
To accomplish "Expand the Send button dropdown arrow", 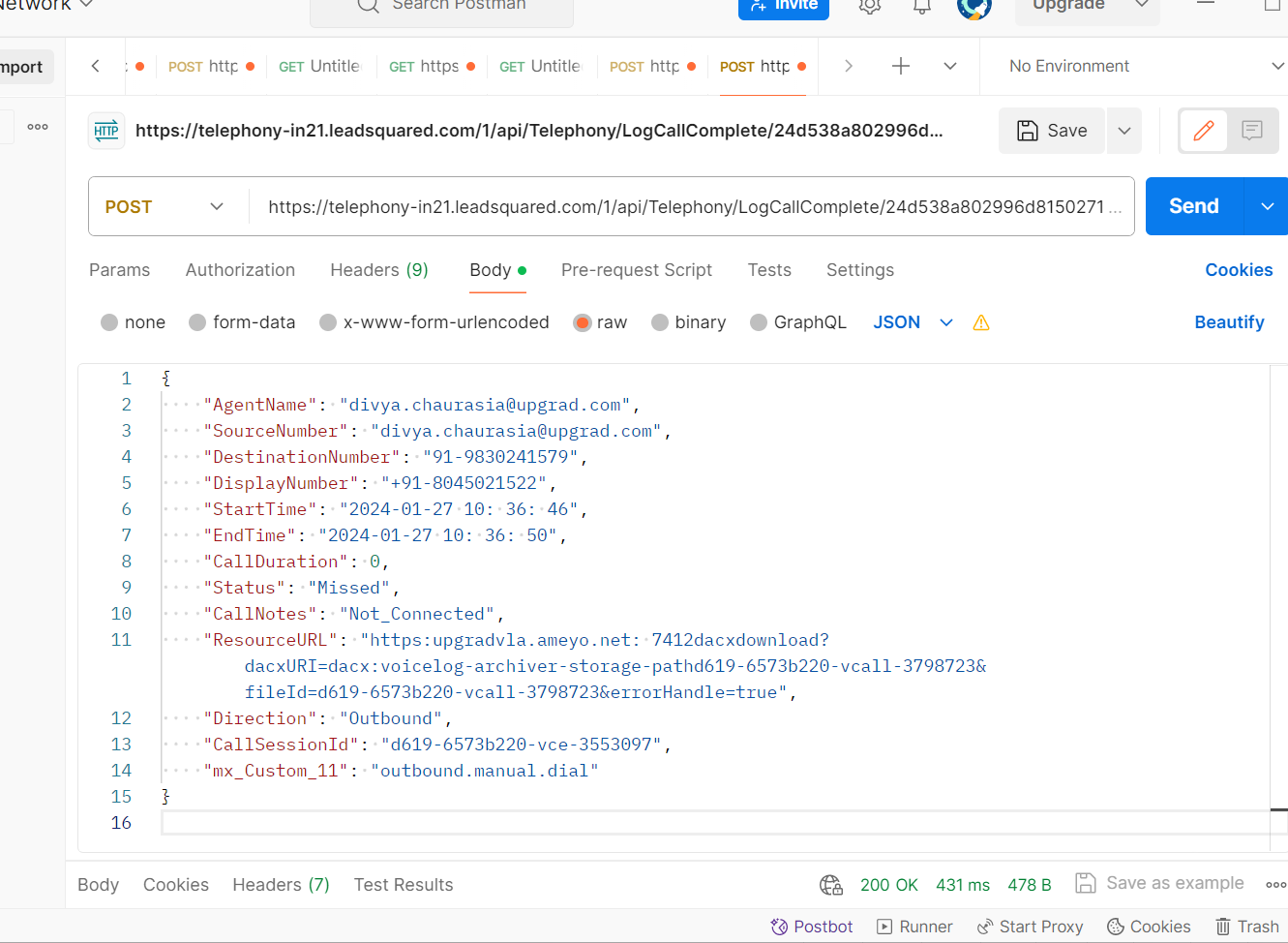I will (x=1267, y=206).
